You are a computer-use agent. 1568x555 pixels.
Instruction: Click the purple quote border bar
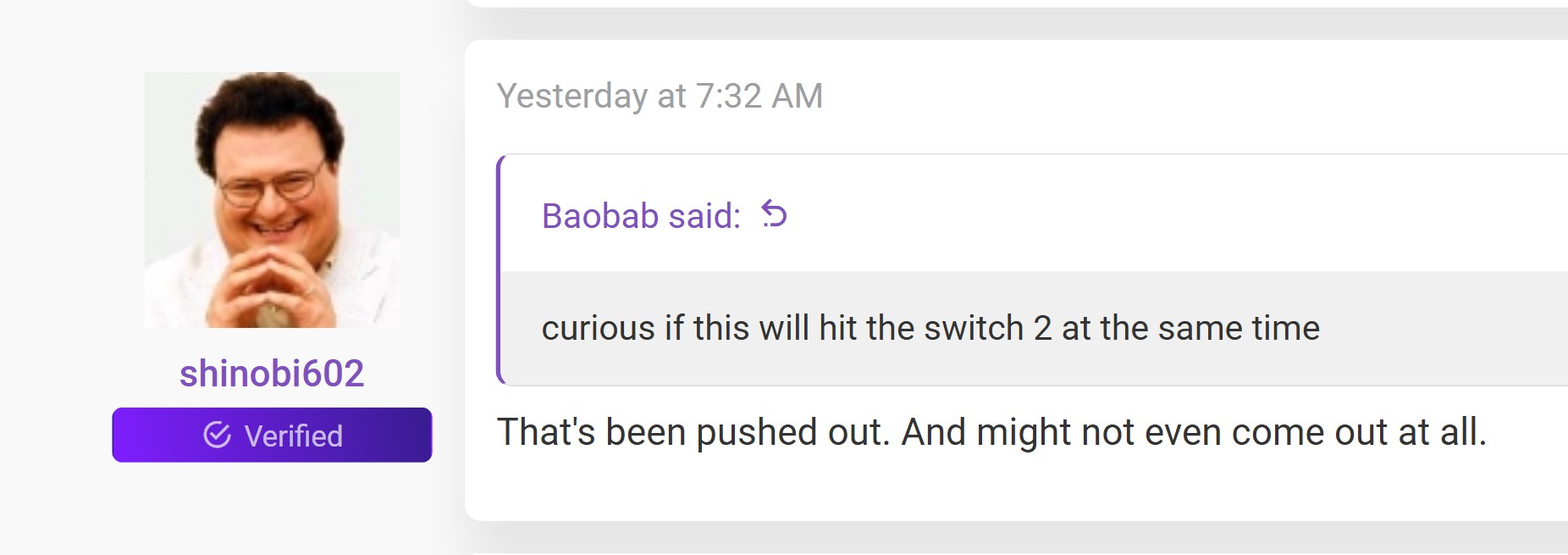tap(500, 267)
